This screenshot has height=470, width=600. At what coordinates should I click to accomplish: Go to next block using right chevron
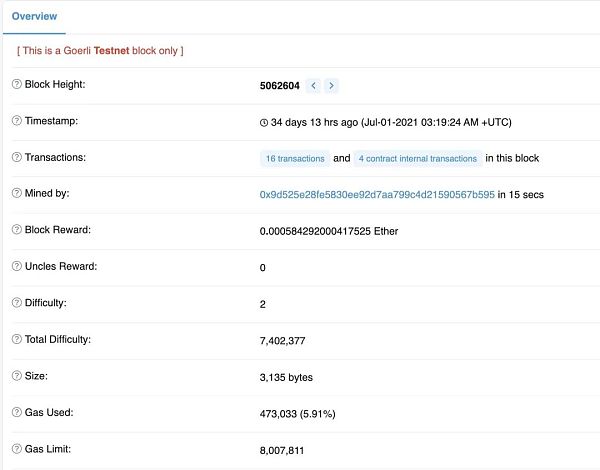pyautogui.click(x=331, y=86)
